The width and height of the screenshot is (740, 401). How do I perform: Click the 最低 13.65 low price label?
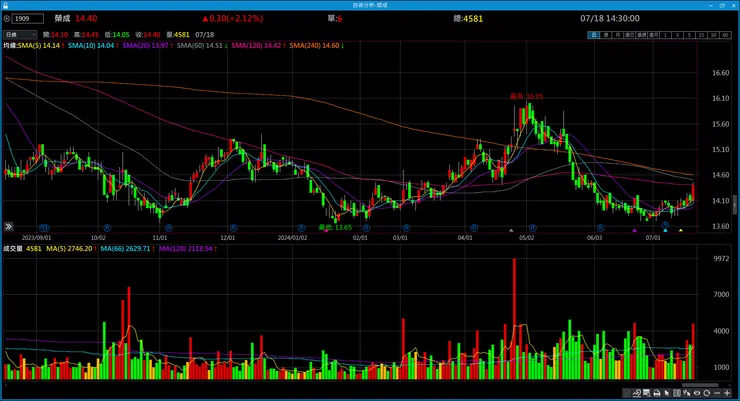point(335,227)
